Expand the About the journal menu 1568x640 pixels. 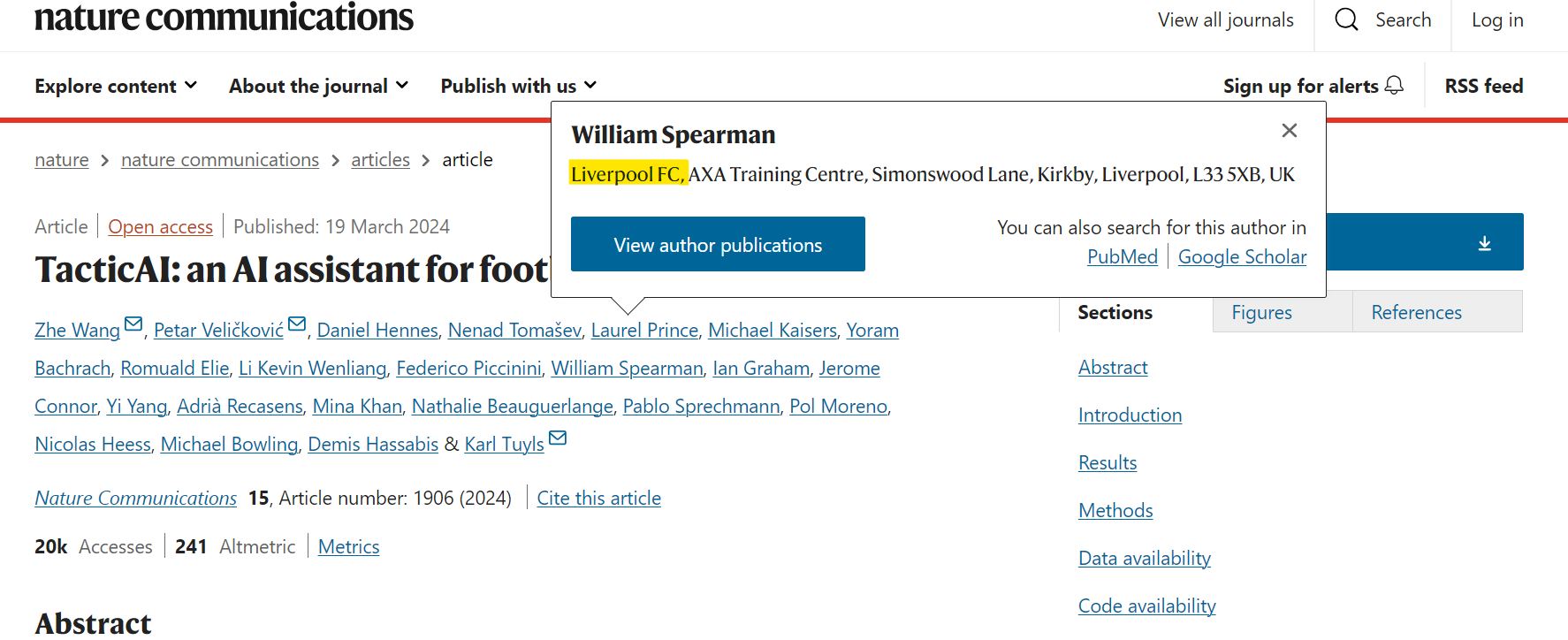(318, 86)
